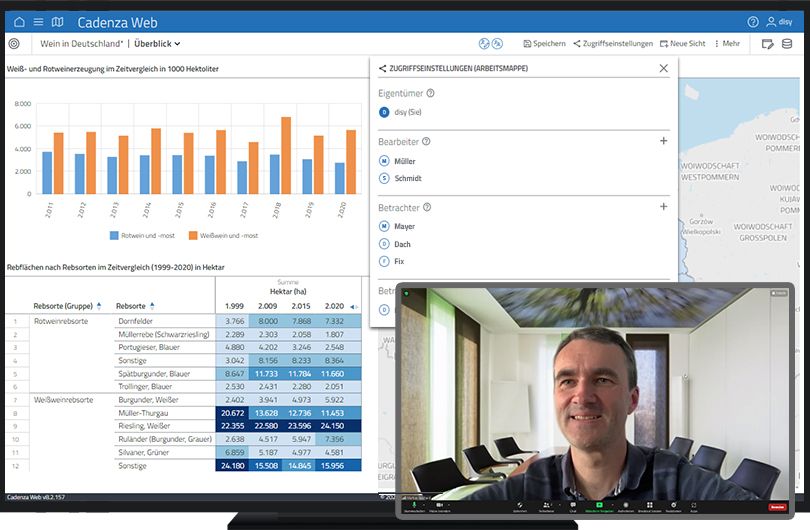Close the Zugriffseinstellungen panel
This screenshot has width=810, height=530.
point(663,68)
